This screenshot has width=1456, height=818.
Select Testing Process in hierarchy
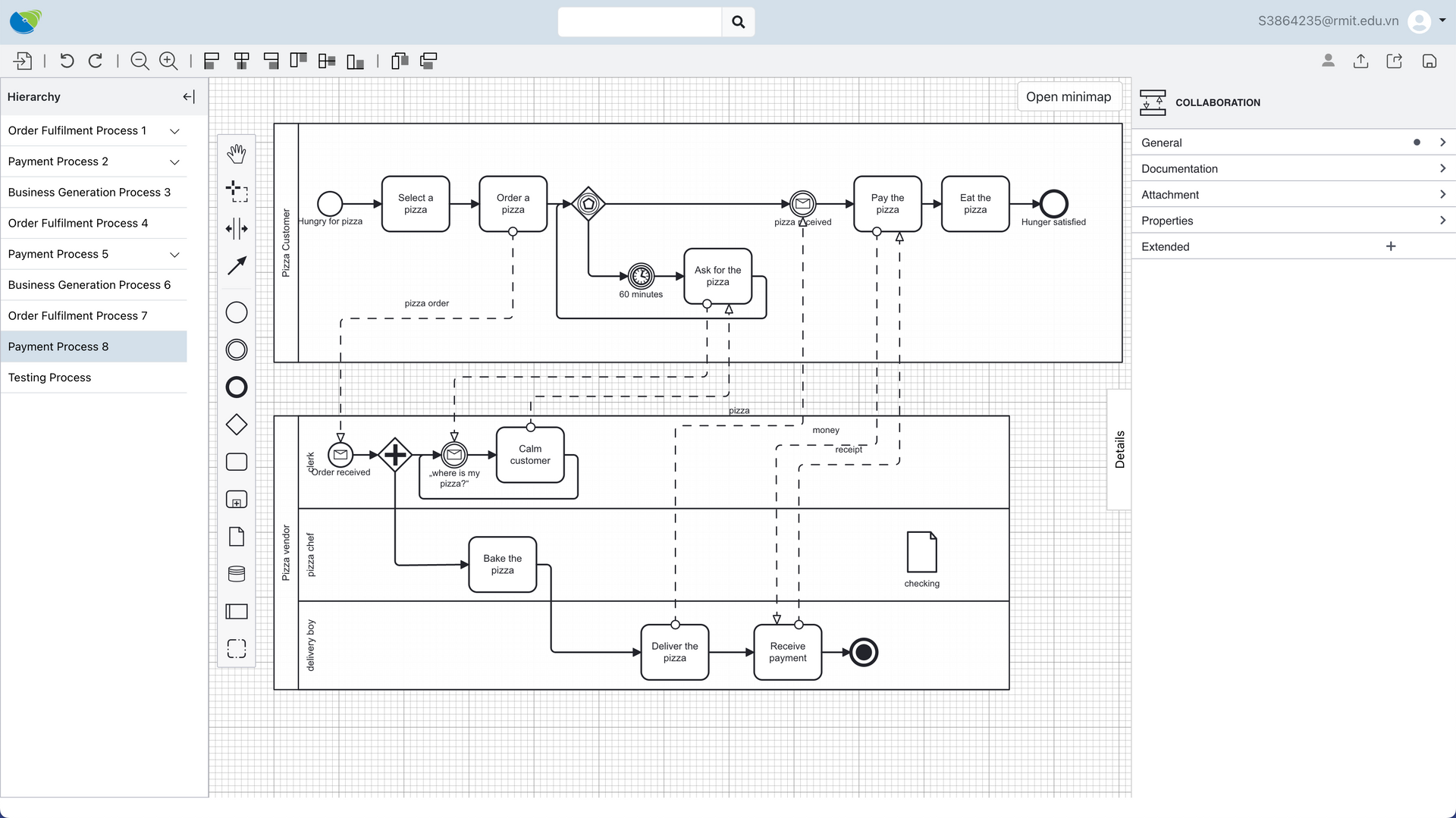coord(49,378)
